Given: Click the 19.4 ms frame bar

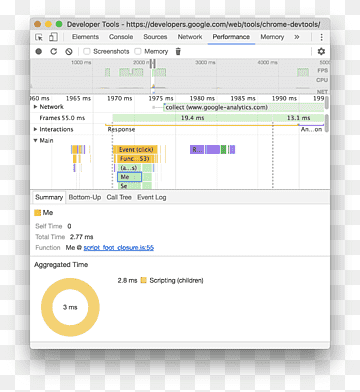Looking at the screenshot, I should click(x=192, y=118).
